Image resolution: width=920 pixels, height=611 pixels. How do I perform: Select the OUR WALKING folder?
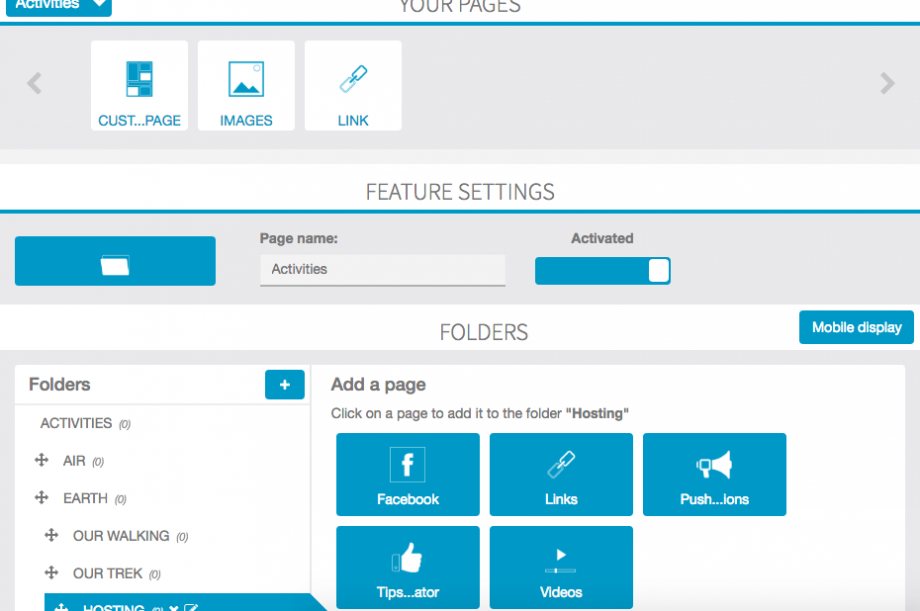click(121, 536)
